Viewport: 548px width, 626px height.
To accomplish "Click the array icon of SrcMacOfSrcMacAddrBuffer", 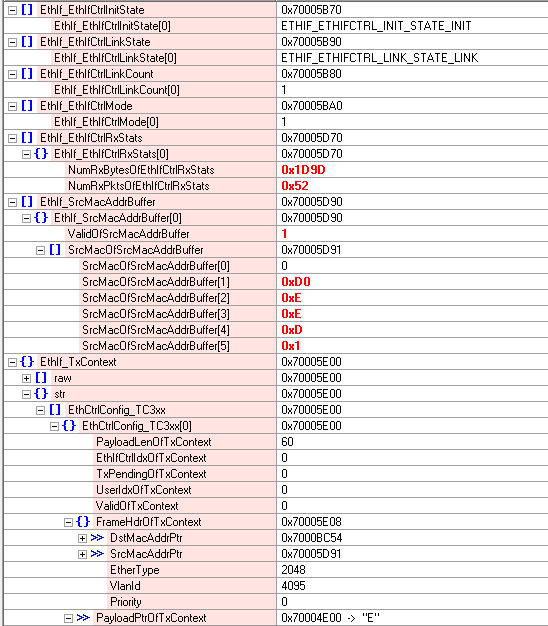I will (55, 250).
